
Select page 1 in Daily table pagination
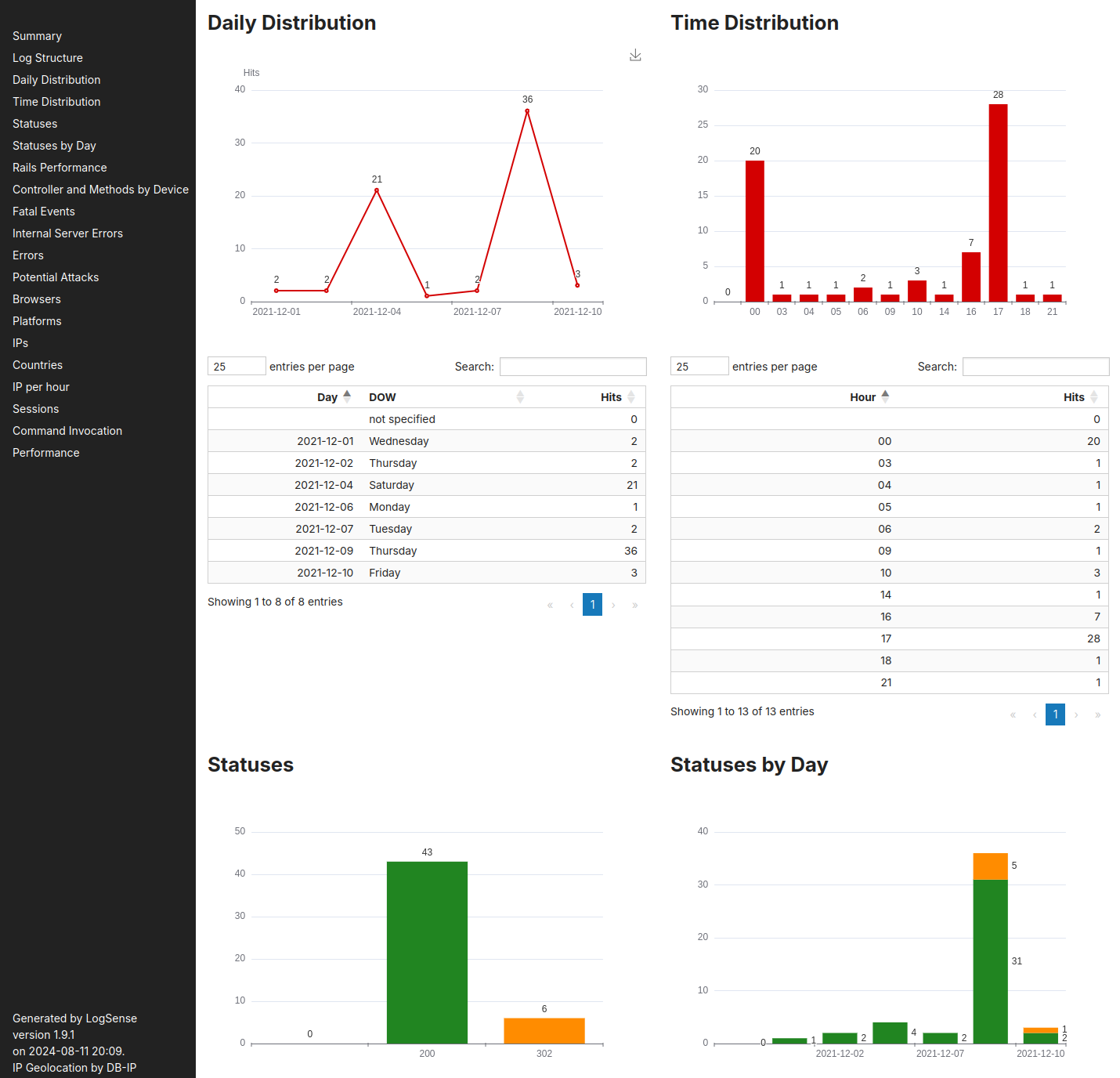point(593,604)
